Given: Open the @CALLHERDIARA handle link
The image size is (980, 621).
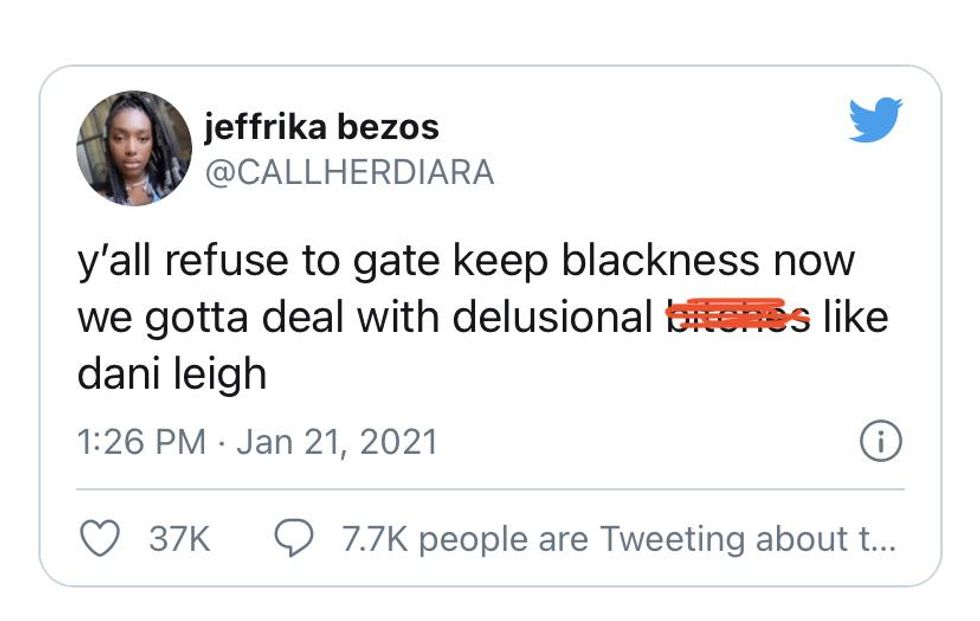Looking at the screenshot, I should [x=349, y=172].
